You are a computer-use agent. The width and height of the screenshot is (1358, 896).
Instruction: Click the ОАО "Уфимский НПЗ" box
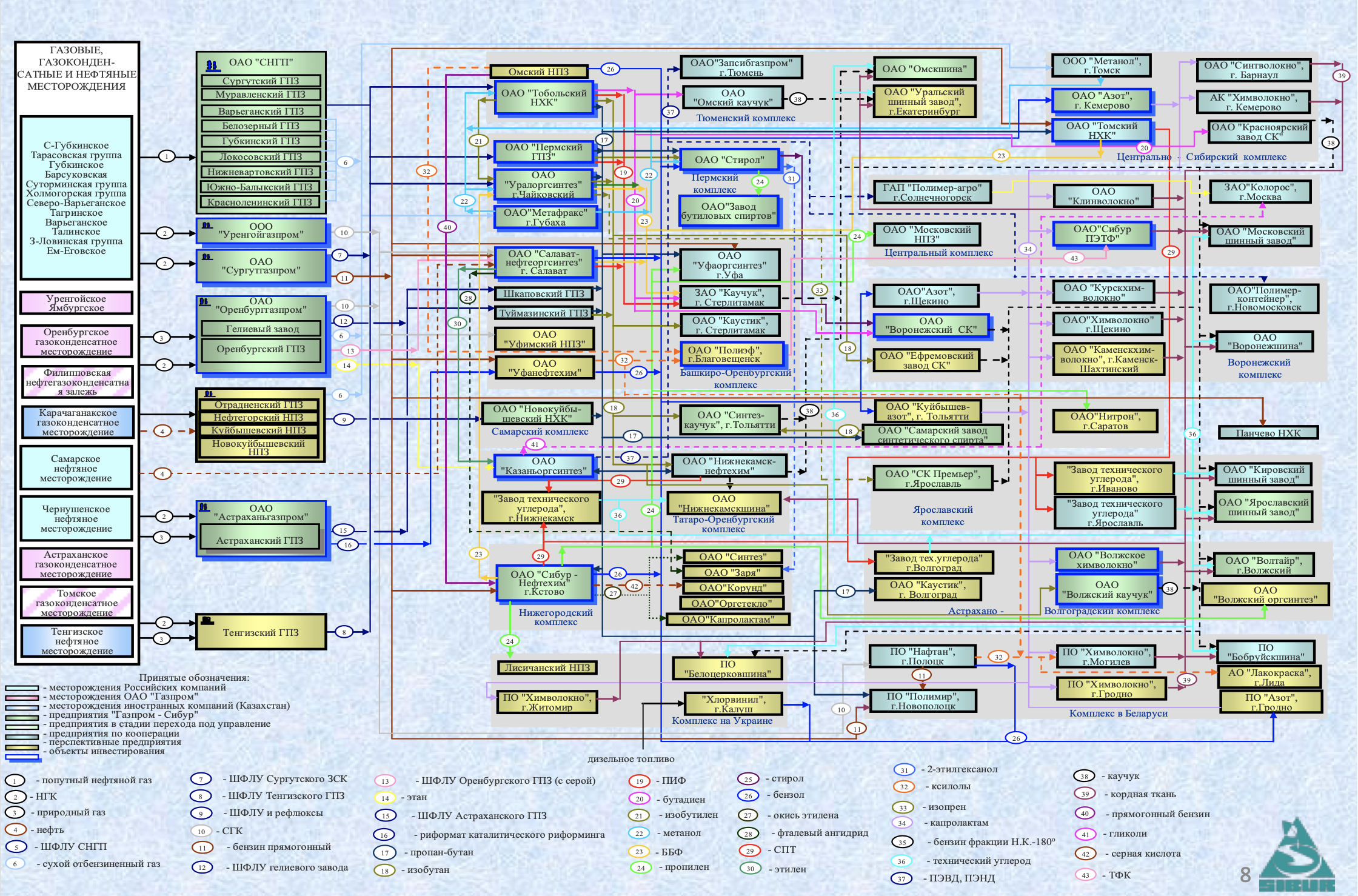[x=544, y=339]
